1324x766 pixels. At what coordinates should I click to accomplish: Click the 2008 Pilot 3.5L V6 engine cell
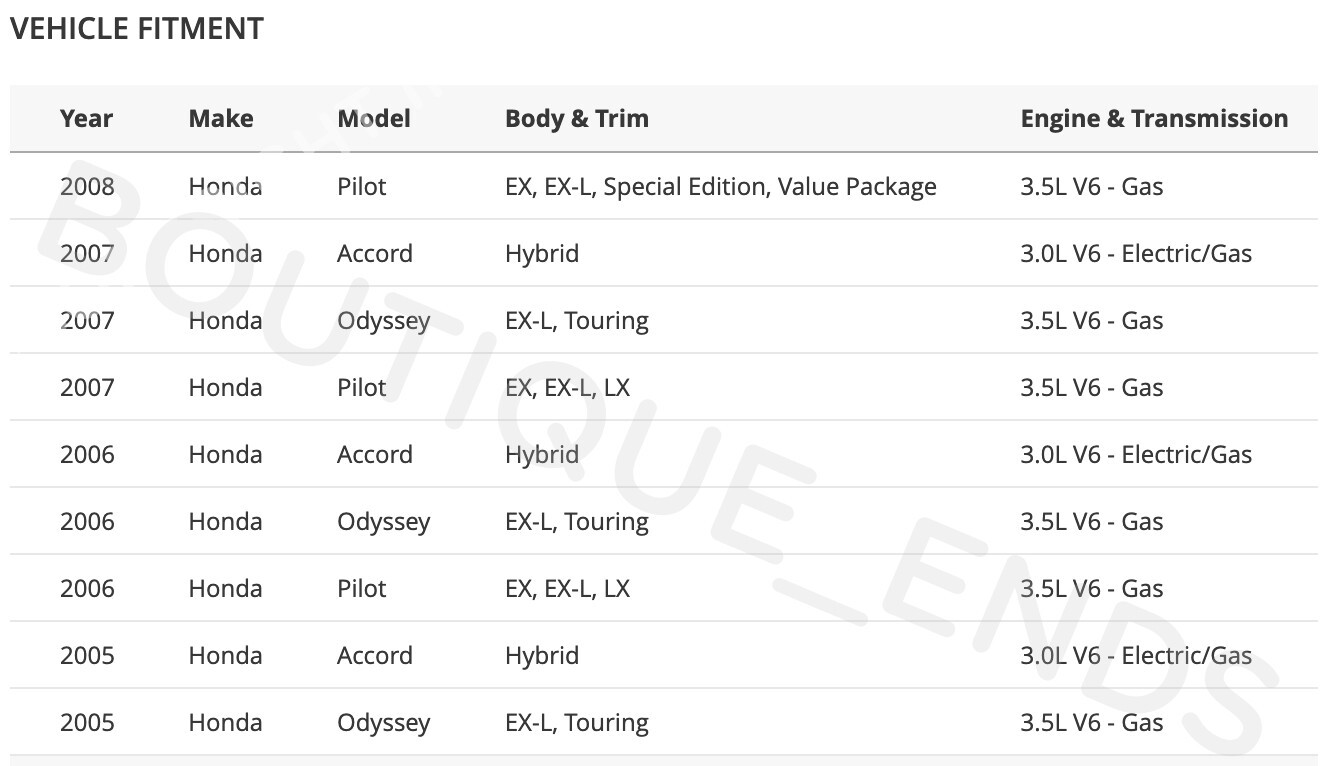(x=1091, y=186)
